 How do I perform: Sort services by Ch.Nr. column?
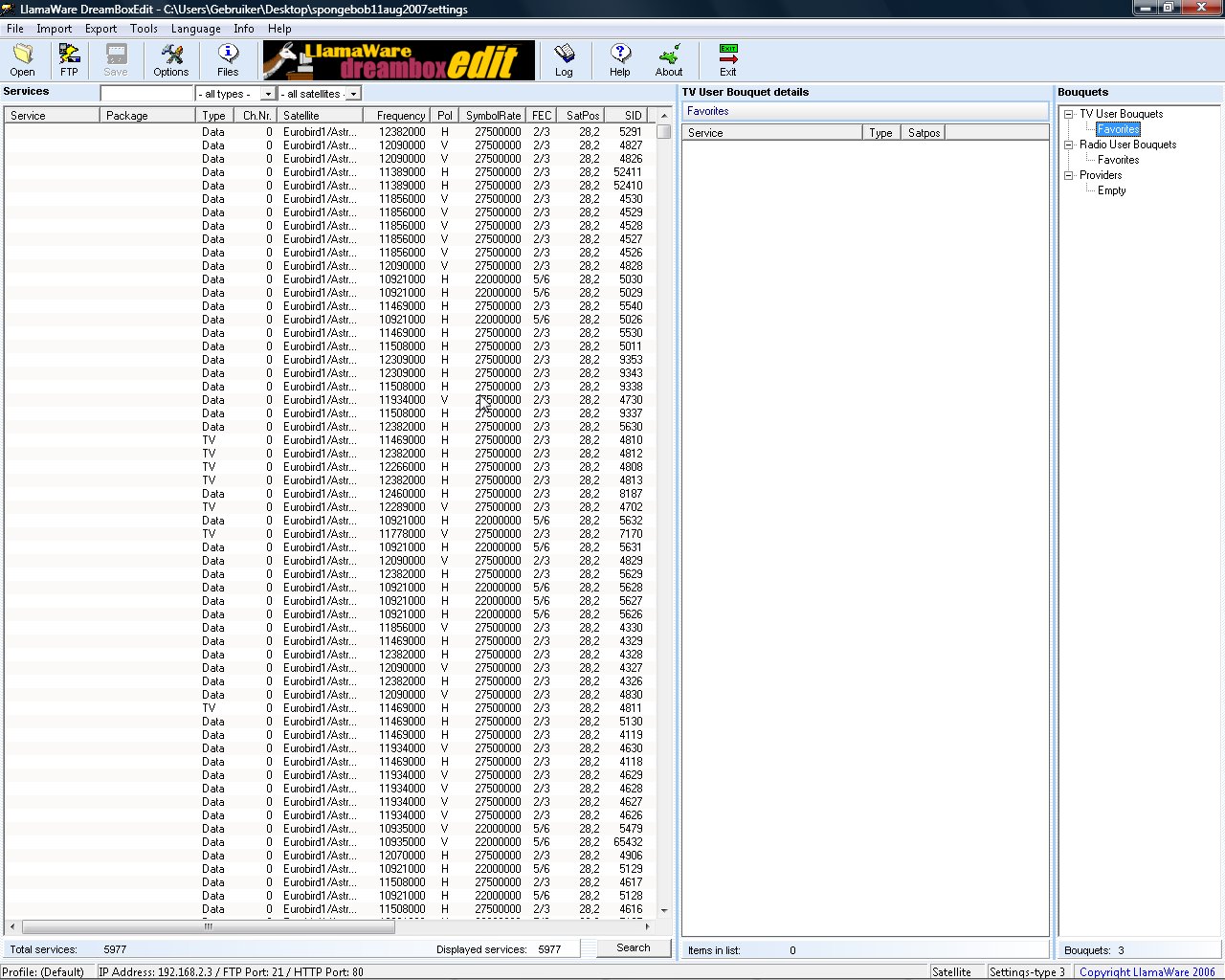(x=255, y=115)
